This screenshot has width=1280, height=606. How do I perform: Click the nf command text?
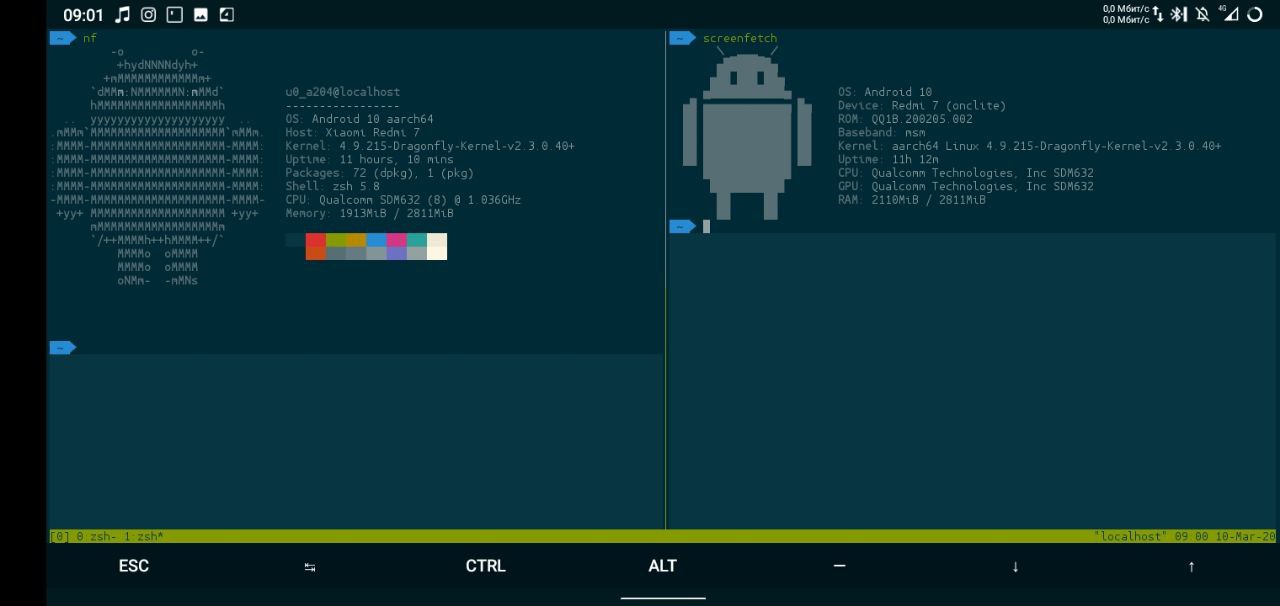pos(90,38)
